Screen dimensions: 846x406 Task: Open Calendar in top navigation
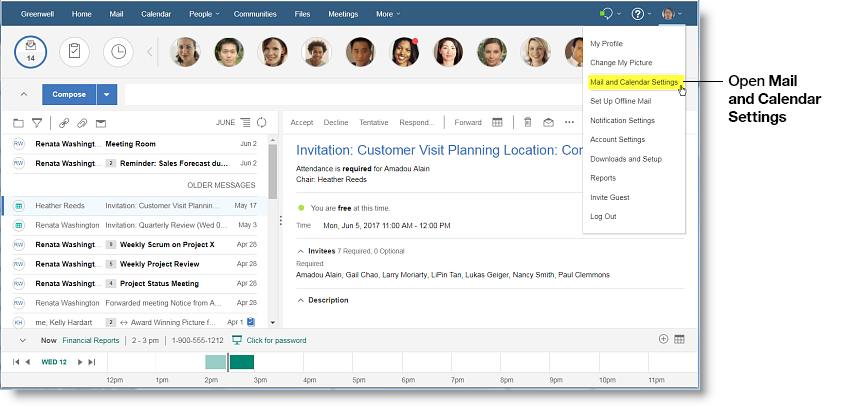(x=156, y=14)
